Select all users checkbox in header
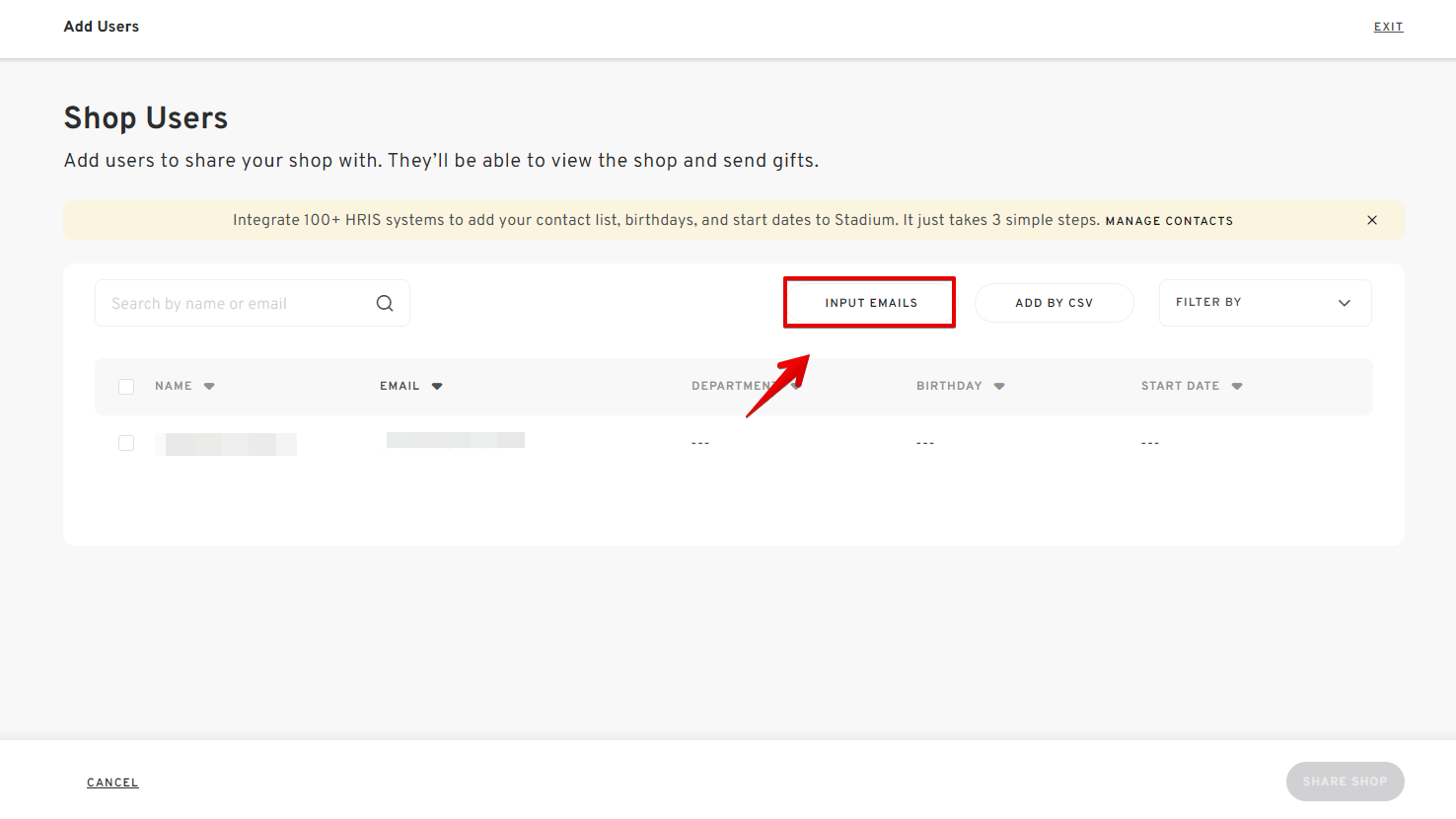Screen dimensions: 1456x819 [x=126, y=387]
